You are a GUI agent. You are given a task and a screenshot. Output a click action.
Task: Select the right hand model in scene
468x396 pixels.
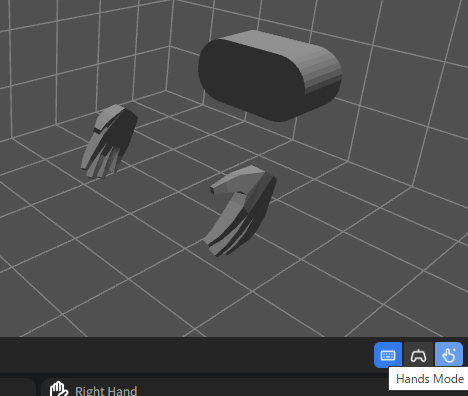(239, 211)
